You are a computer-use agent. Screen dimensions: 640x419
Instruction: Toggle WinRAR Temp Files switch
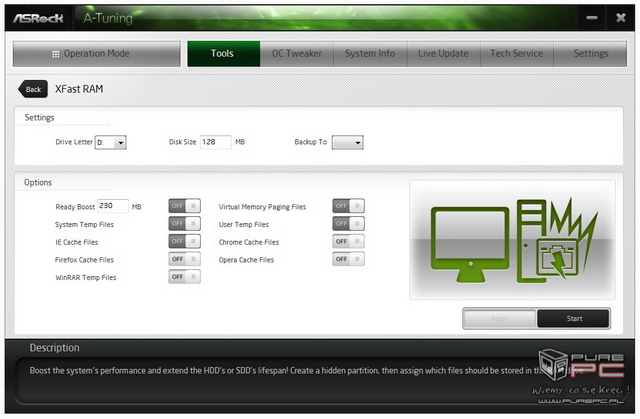[x=184, y=277]
